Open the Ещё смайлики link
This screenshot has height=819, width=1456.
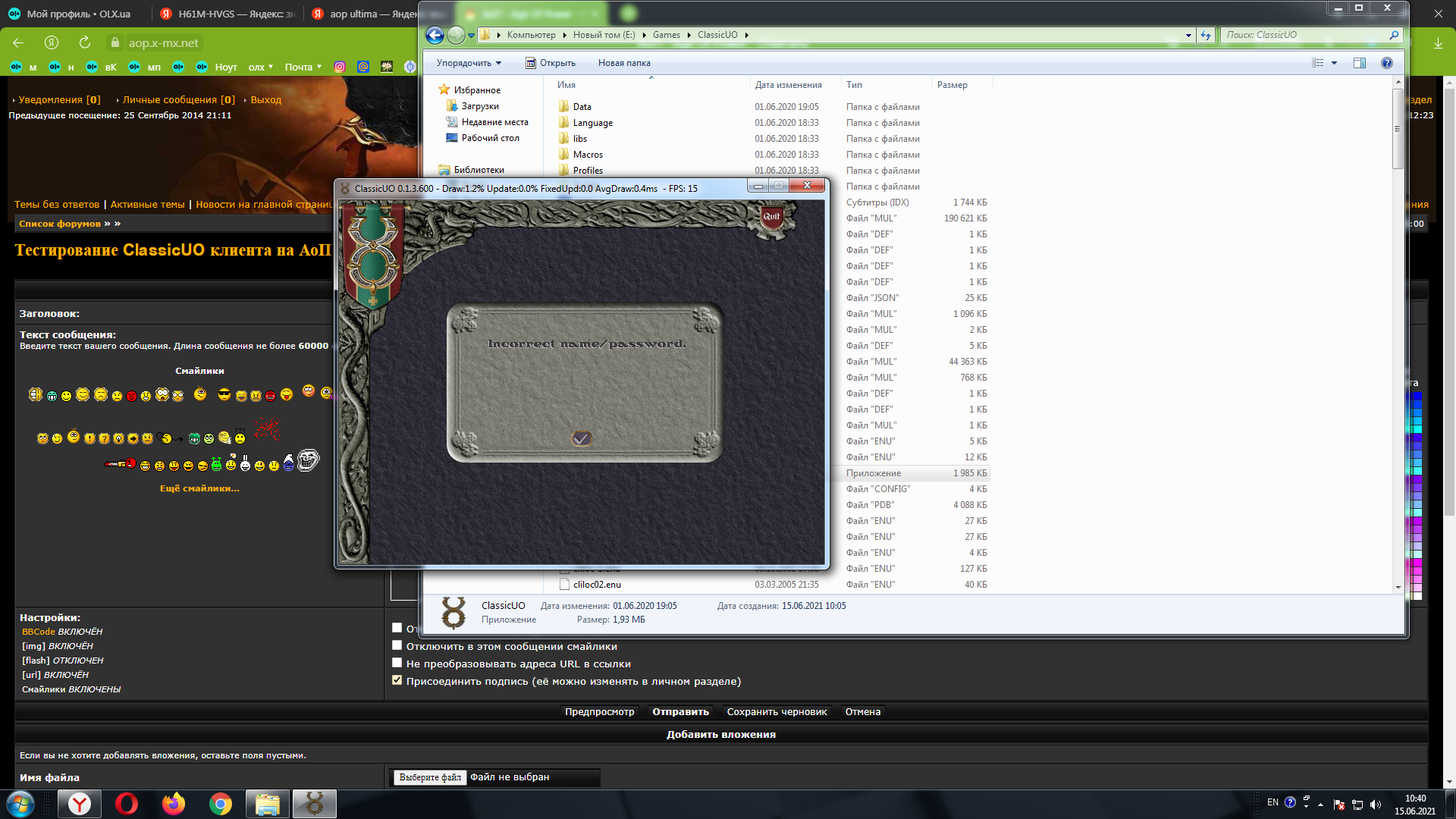(199, 488)
